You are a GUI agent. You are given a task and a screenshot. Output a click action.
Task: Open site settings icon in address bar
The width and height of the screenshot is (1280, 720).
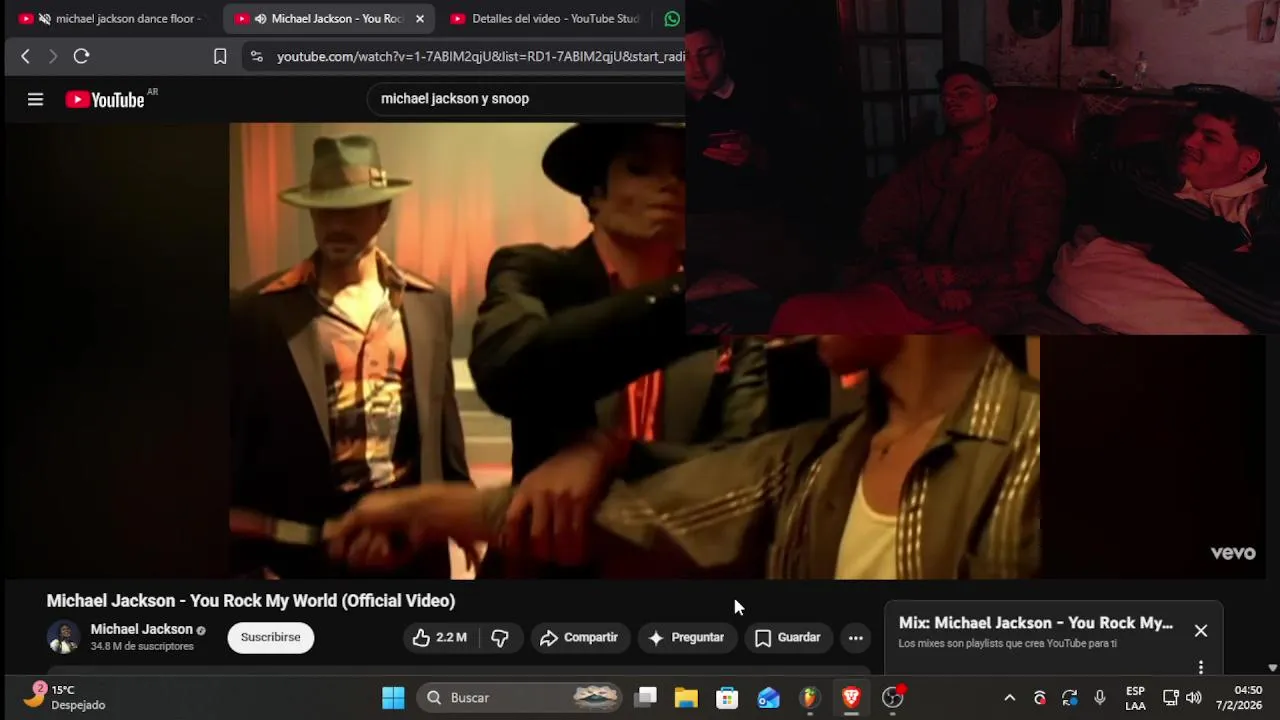(x=256, y=57)
